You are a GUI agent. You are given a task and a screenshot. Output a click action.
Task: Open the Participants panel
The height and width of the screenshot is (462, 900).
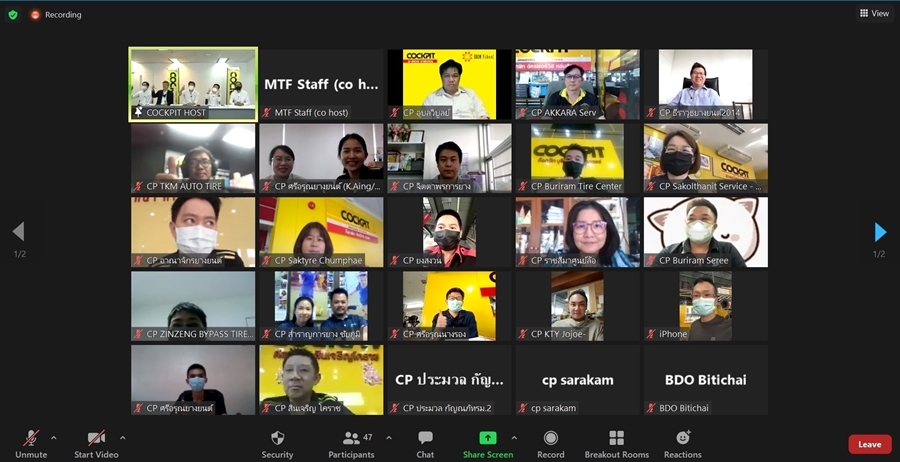[351, 438]
